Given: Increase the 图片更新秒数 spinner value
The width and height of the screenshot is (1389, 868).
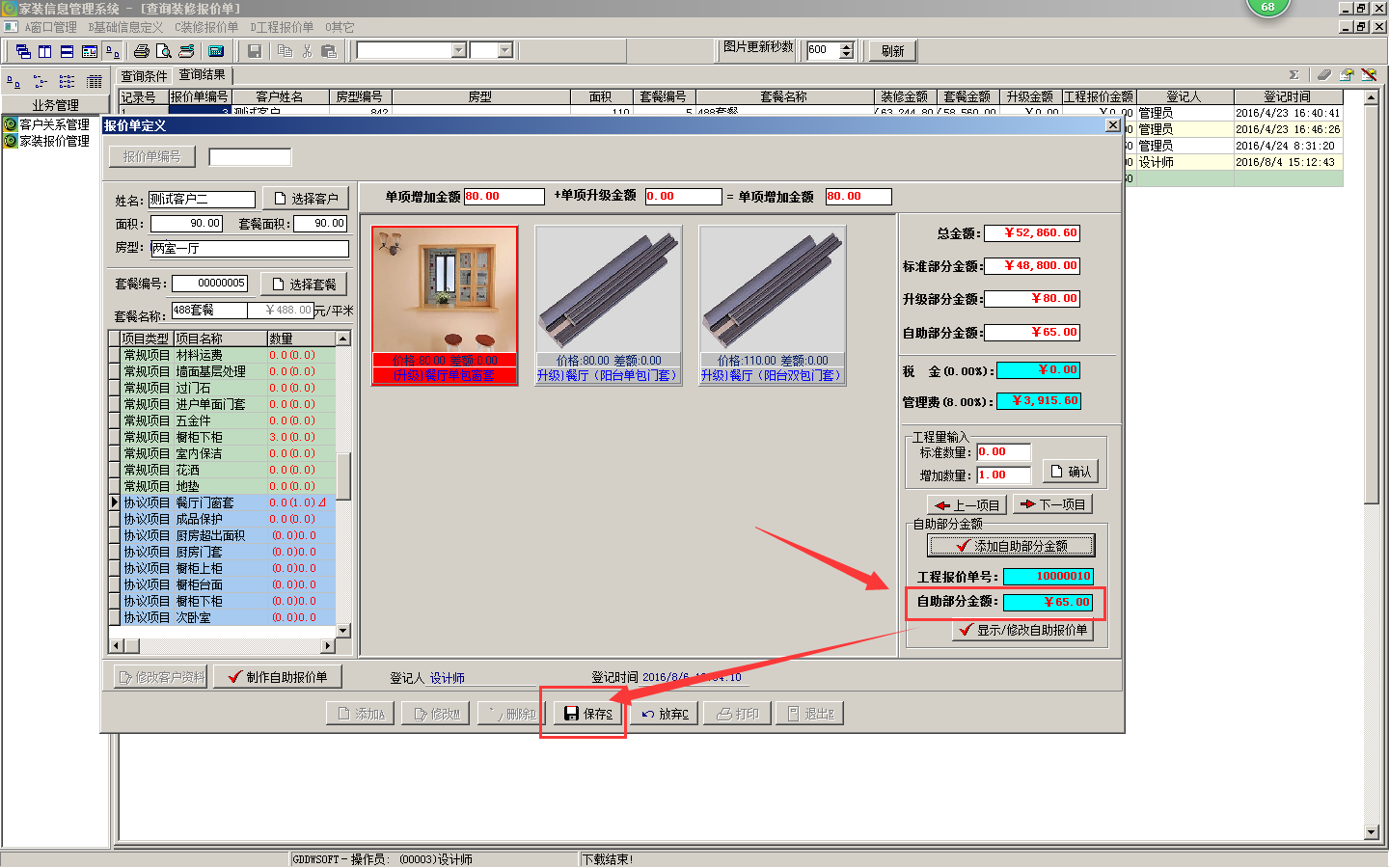Looking at the screenshot, I should (847, 46).
